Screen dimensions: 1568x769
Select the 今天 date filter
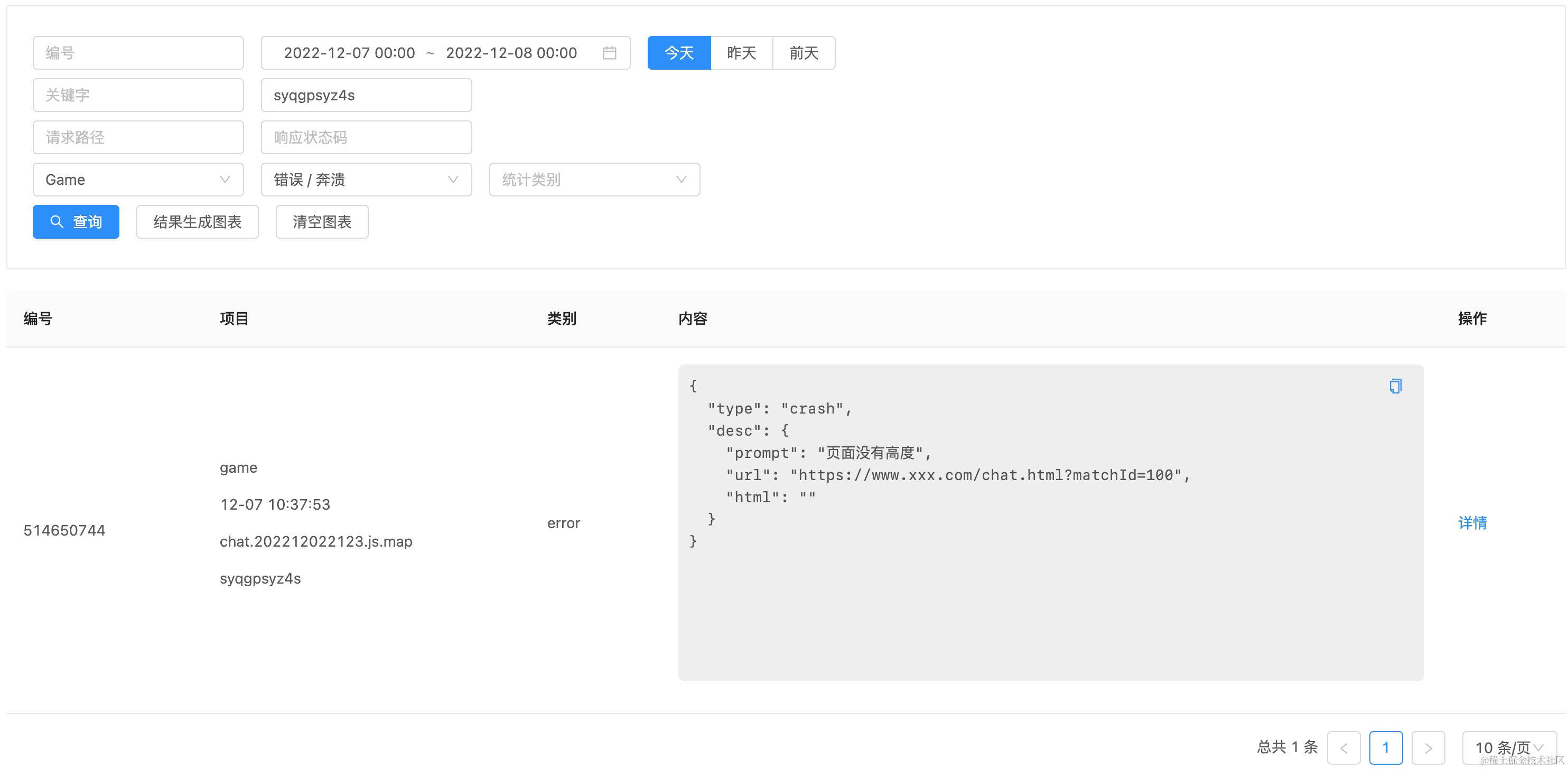(x=679, y=53)
